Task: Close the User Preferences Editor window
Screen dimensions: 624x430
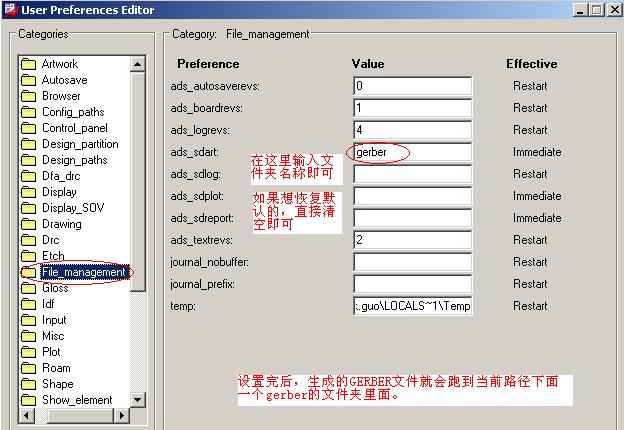Action: (615, 10)
